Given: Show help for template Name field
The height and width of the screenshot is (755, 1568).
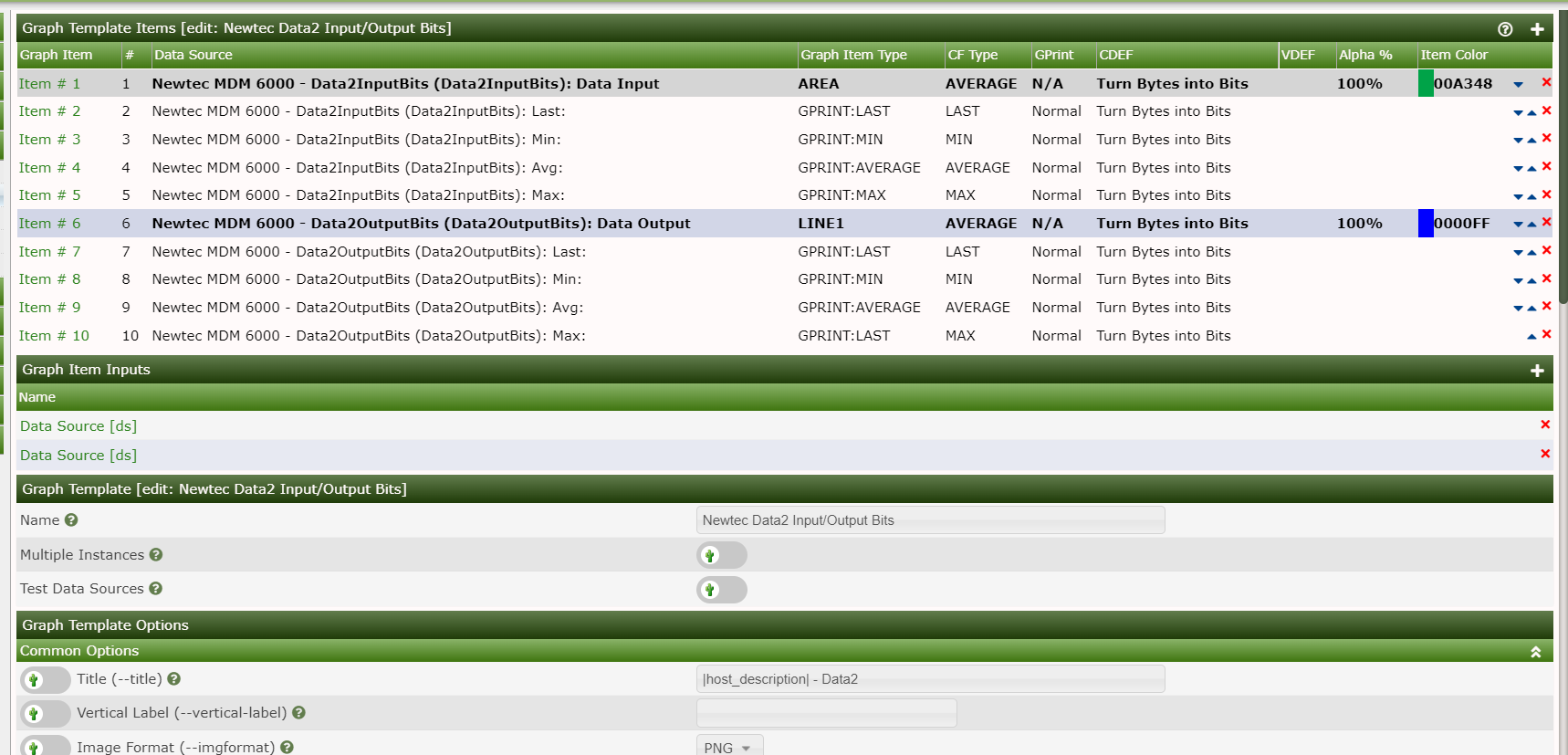Looking at the screenshot, I should click(x=71, y=519).
